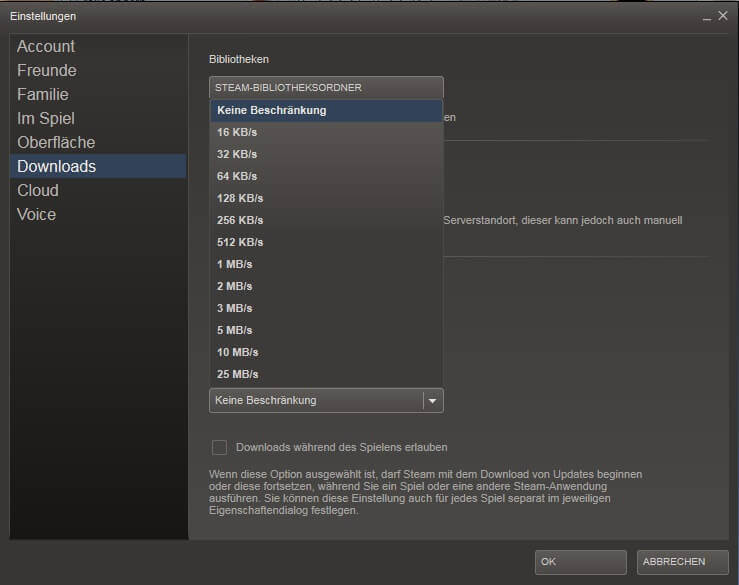Viewport: 739px width, 585px height.
Task: Choose the 1 MB/s option
Action: coord(326,264)
